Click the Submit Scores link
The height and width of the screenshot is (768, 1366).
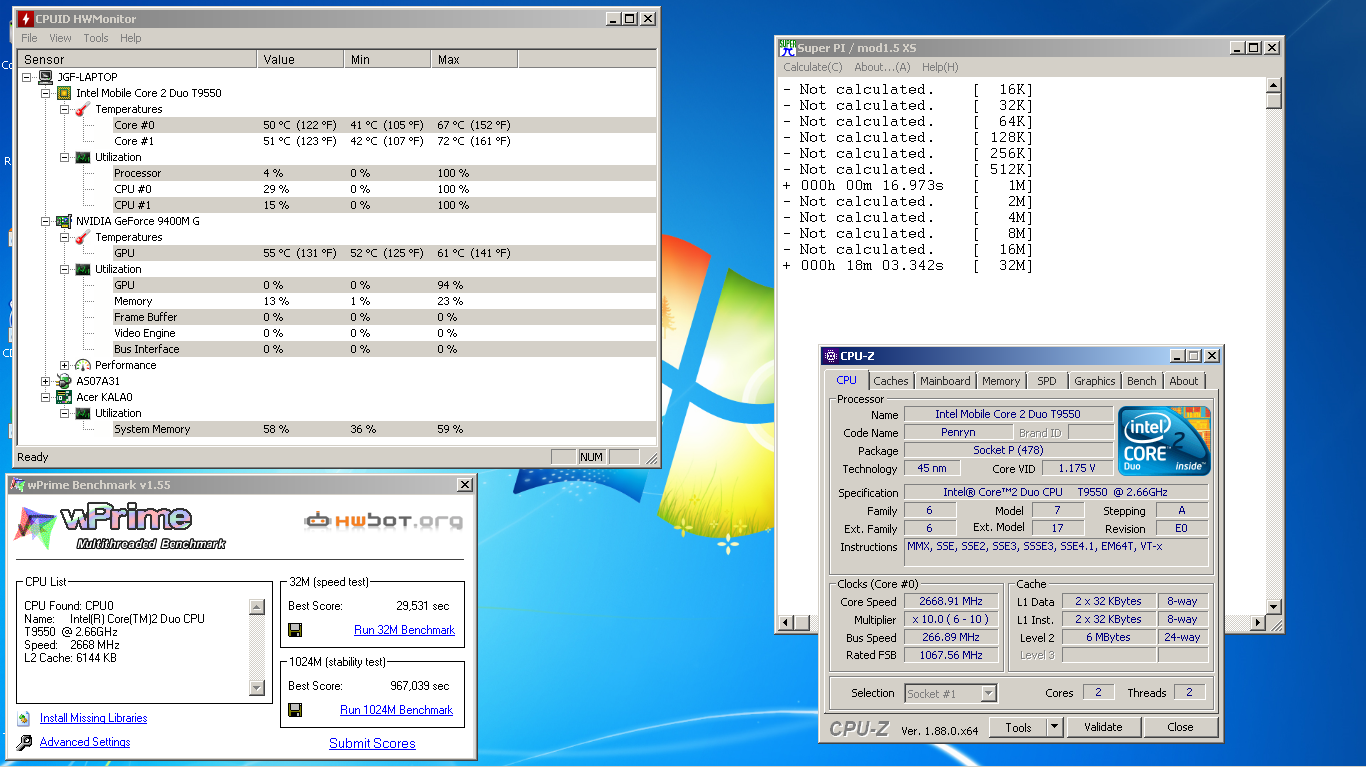pos(372,743)
